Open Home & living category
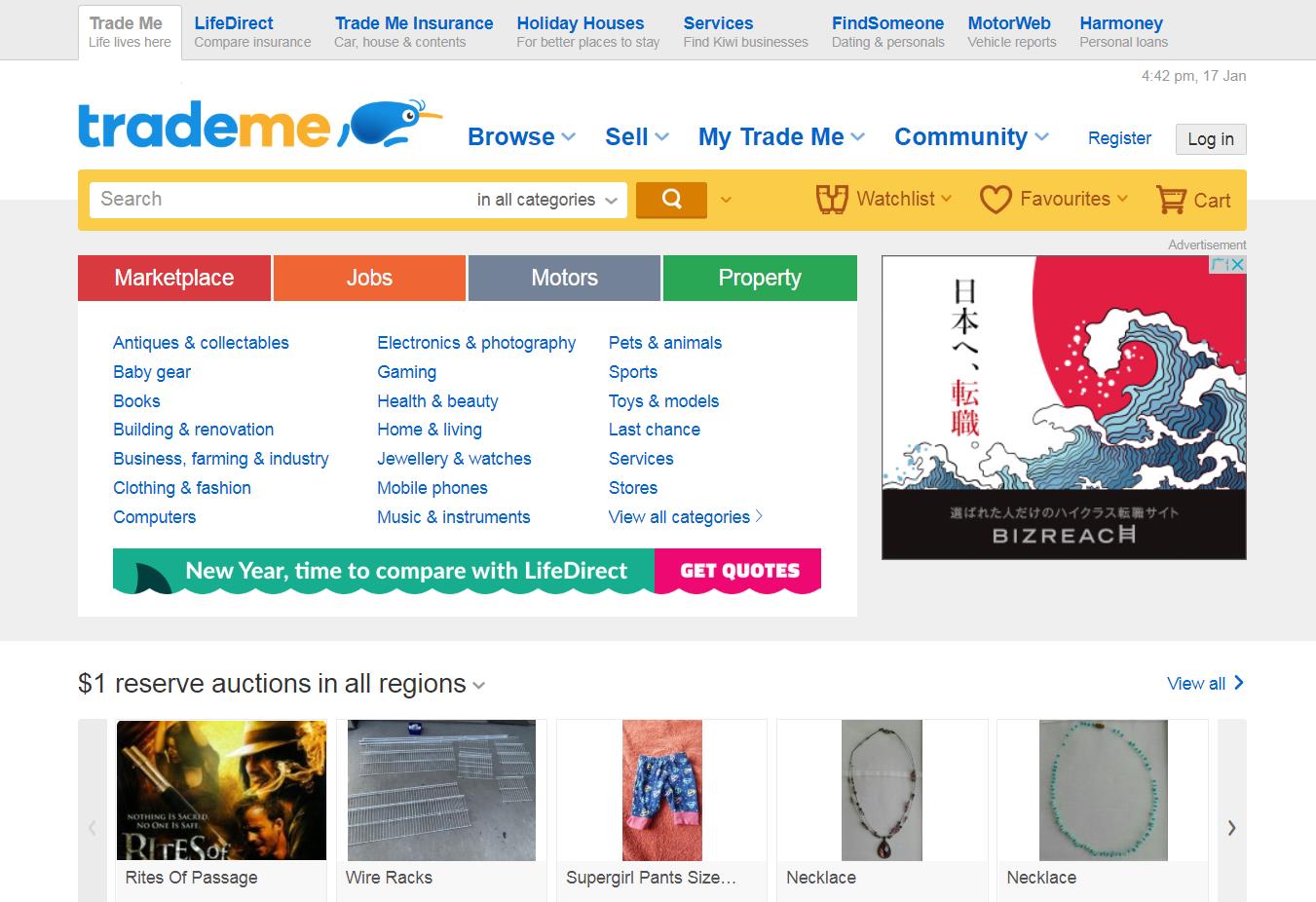 point(430,430)
